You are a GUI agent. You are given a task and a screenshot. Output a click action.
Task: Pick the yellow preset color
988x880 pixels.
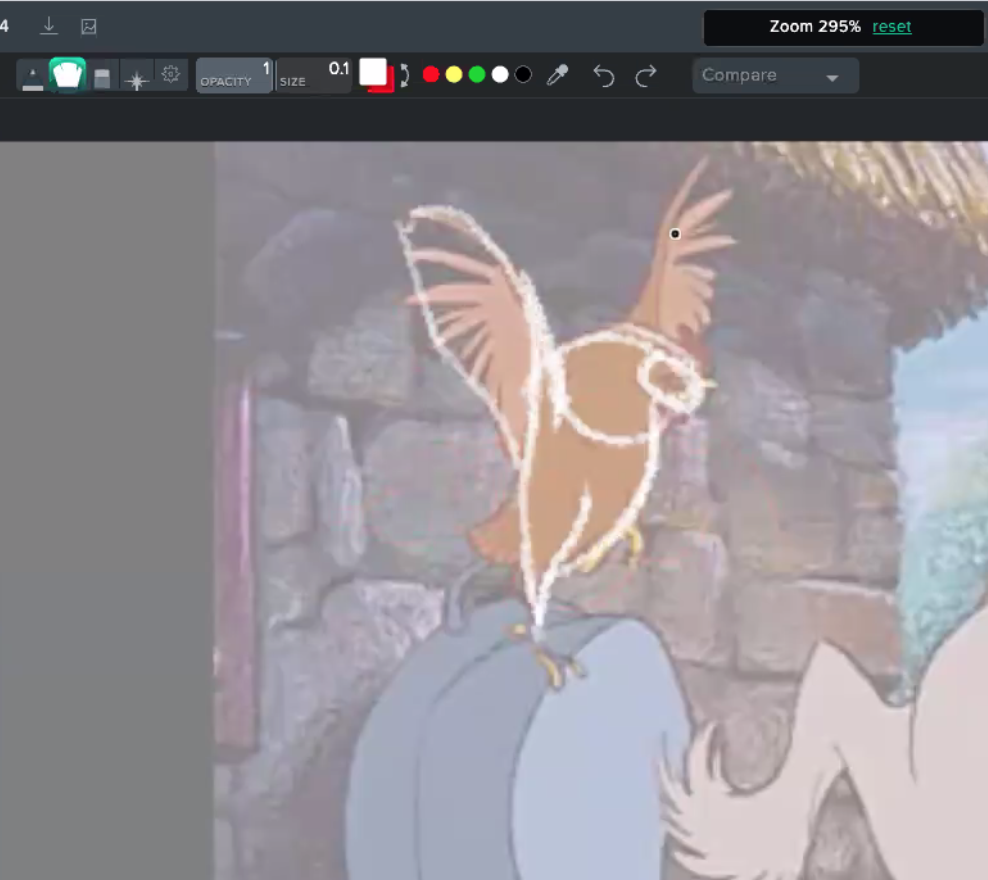point(454,75)
